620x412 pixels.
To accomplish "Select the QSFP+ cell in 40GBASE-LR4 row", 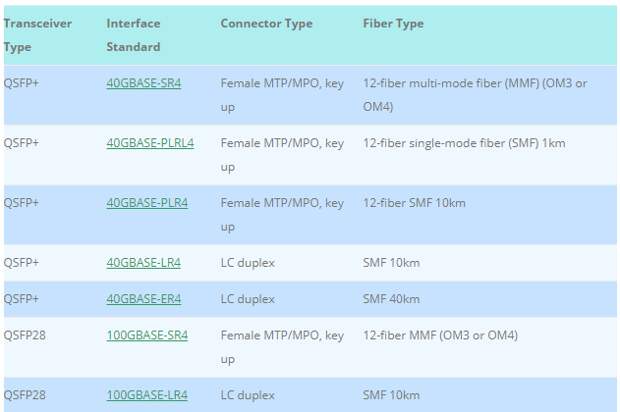I will (21, 263).
